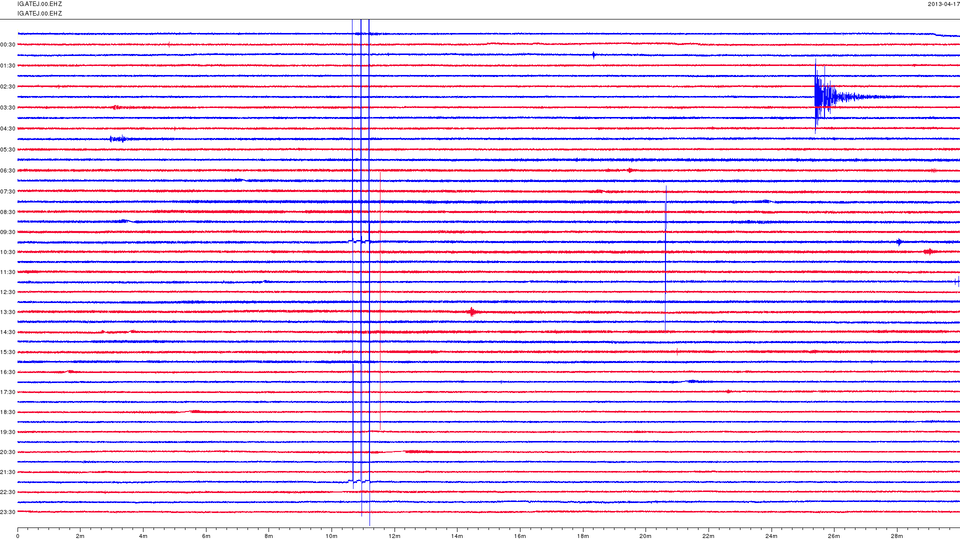The image size is (960, 540).
Task: Click the small red event on 13:30 trace
Action: pos(472,312)
